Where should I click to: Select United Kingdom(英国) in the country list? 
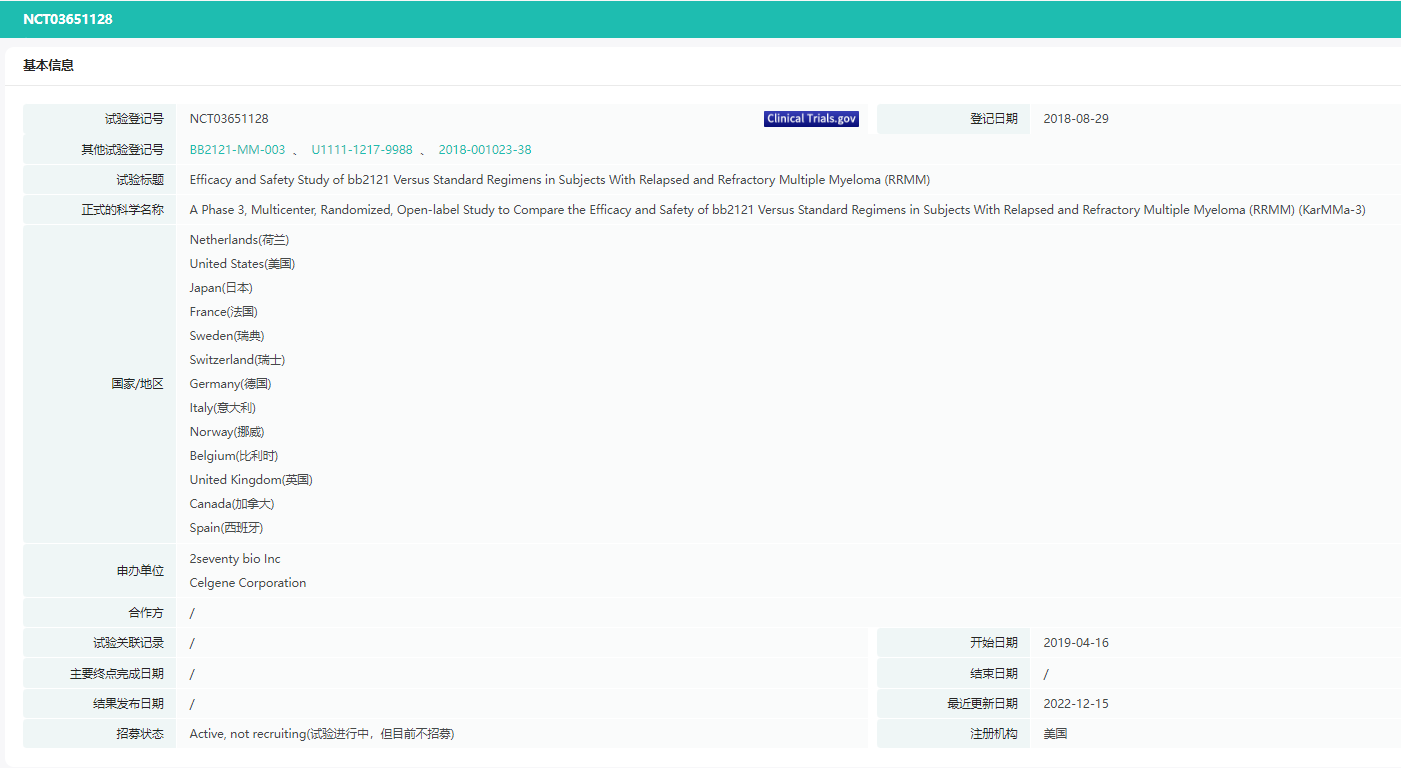click(x=251, y=480)
